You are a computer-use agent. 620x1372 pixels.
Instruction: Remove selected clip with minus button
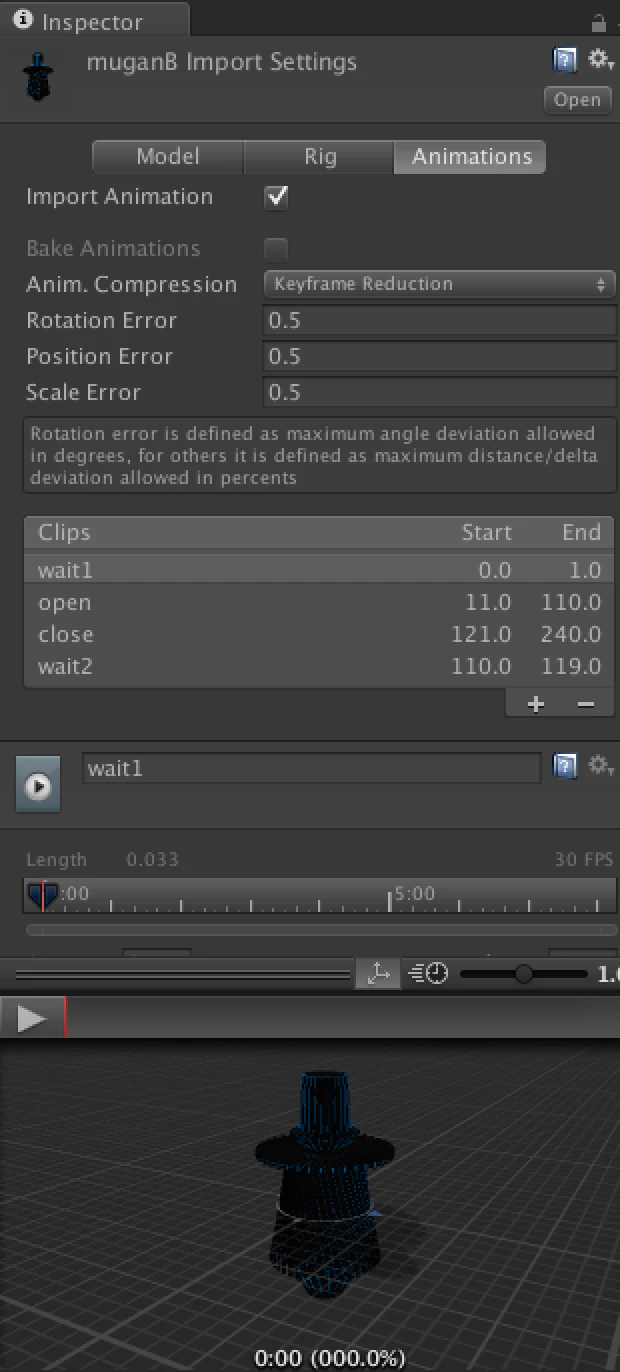pyautogui.click(x=586, y=705)
